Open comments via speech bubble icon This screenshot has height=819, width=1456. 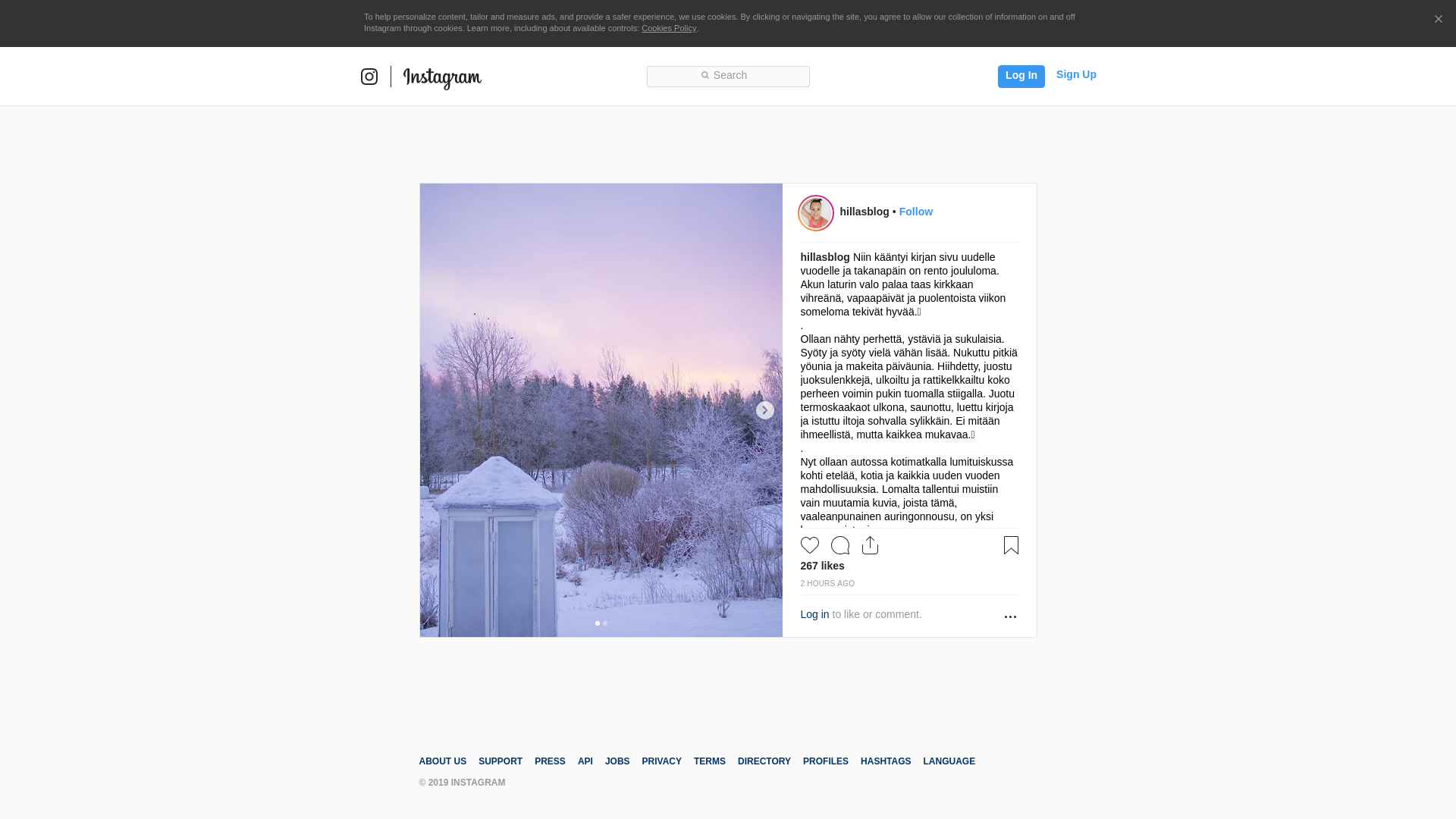(840, 545)
